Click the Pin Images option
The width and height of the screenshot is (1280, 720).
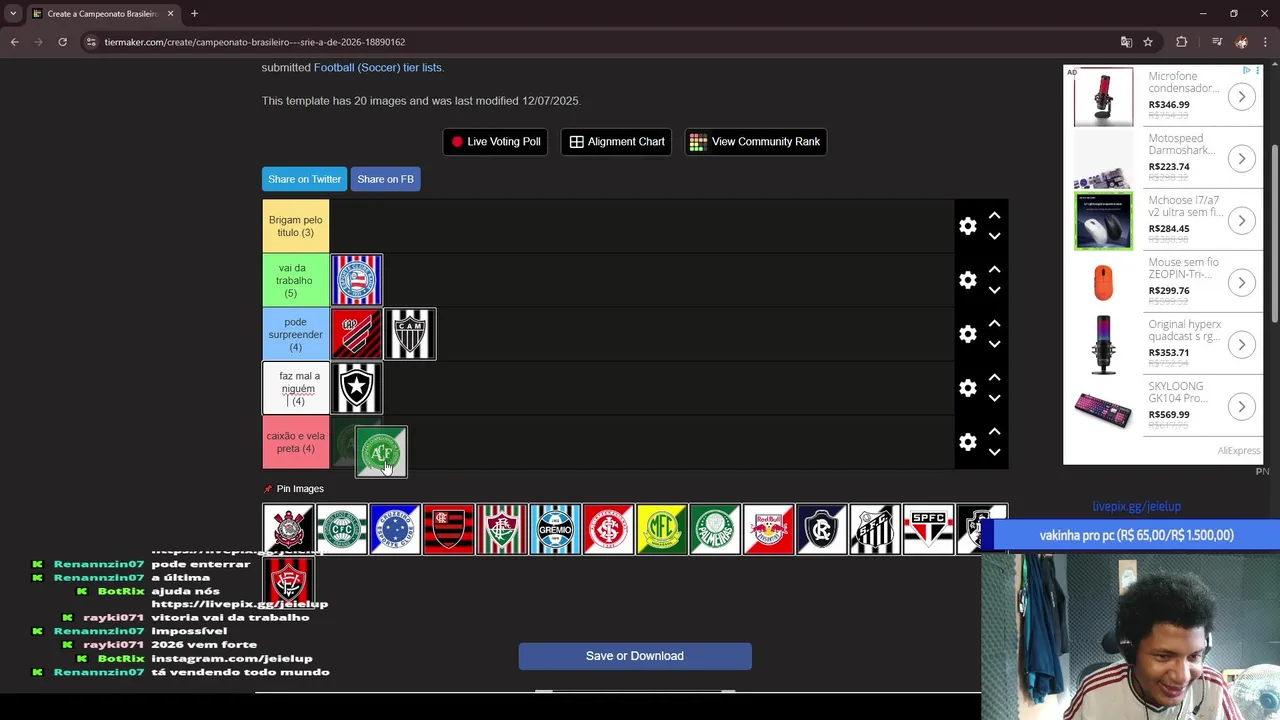(293, 489)
